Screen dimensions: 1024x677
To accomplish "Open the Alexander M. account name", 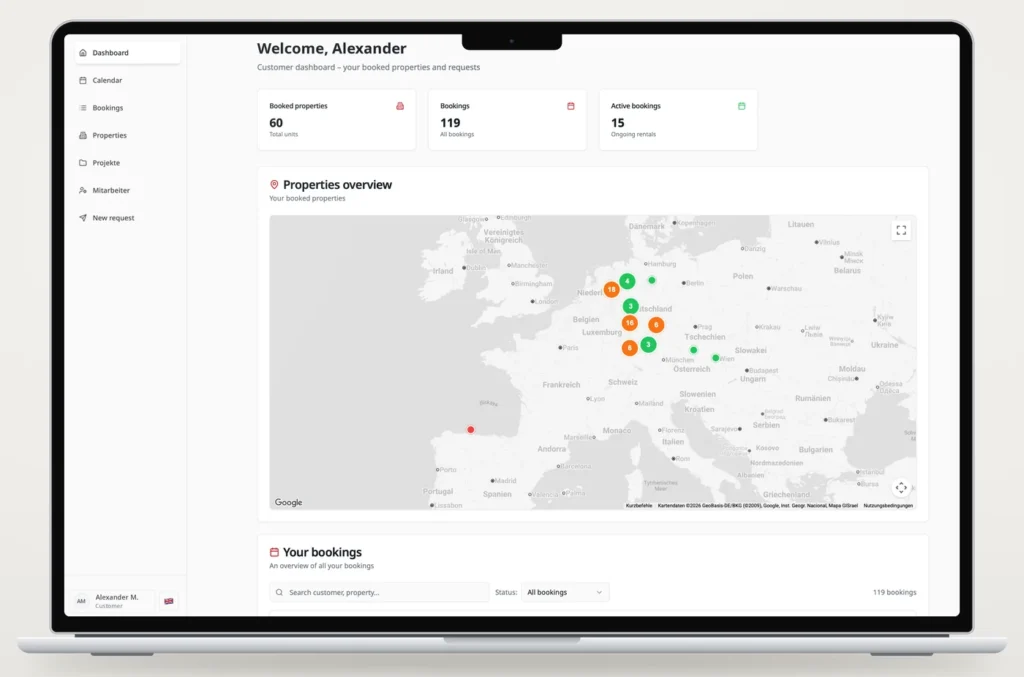I will tap(117, 597).
